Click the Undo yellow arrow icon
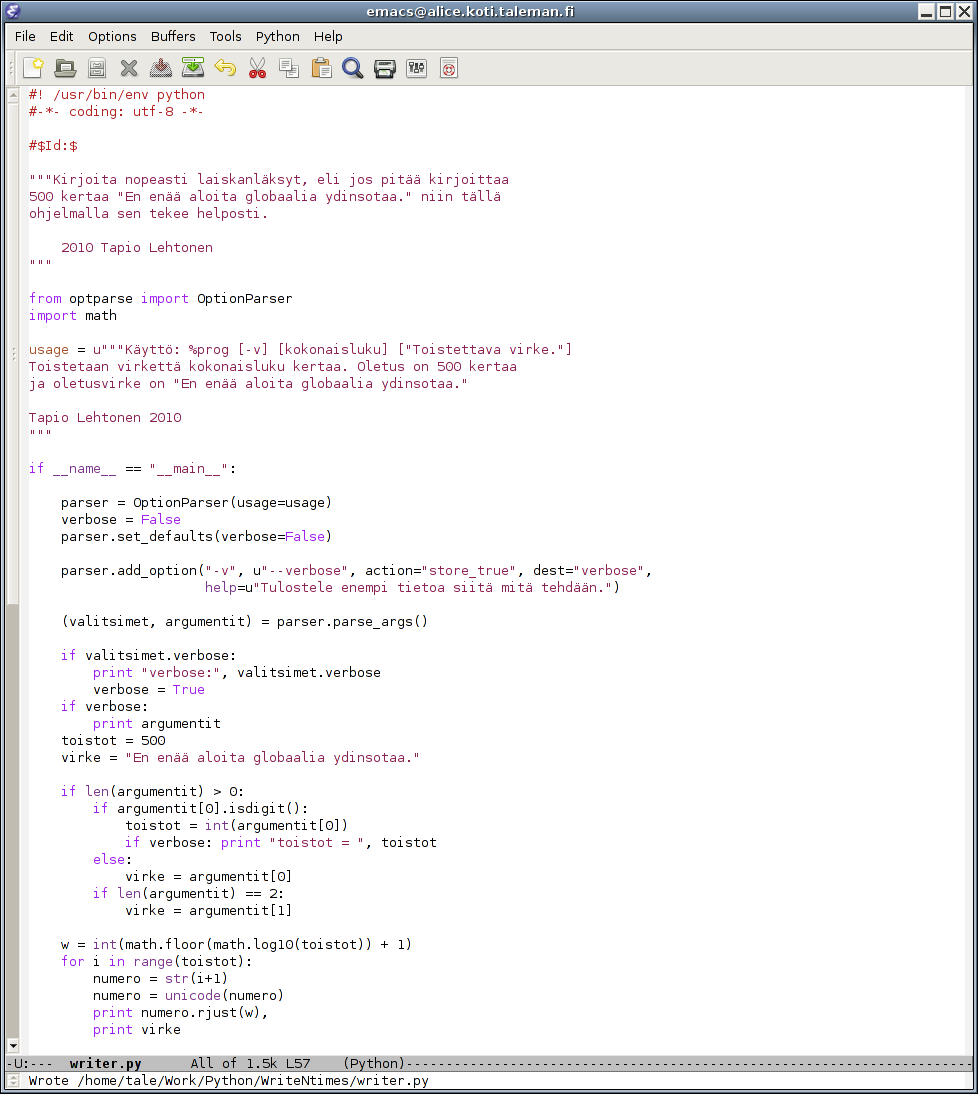Viewport: 978px width, 1094px height. click(225, 68)
